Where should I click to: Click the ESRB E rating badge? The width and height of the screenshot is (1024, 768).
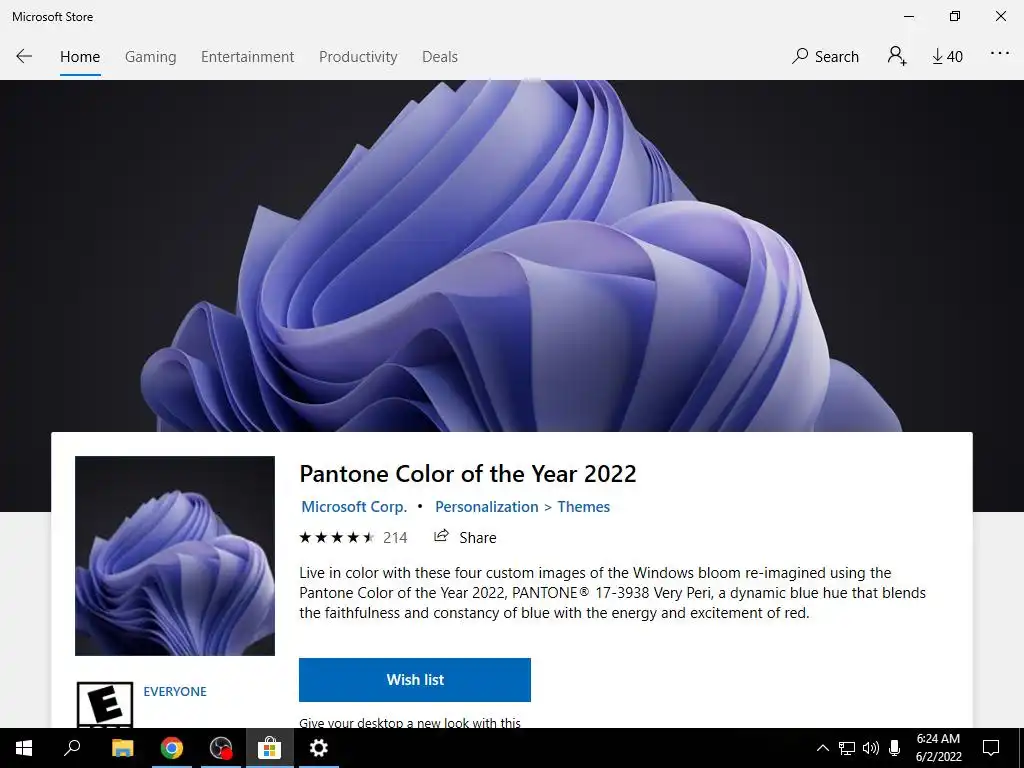coord(105,705)
